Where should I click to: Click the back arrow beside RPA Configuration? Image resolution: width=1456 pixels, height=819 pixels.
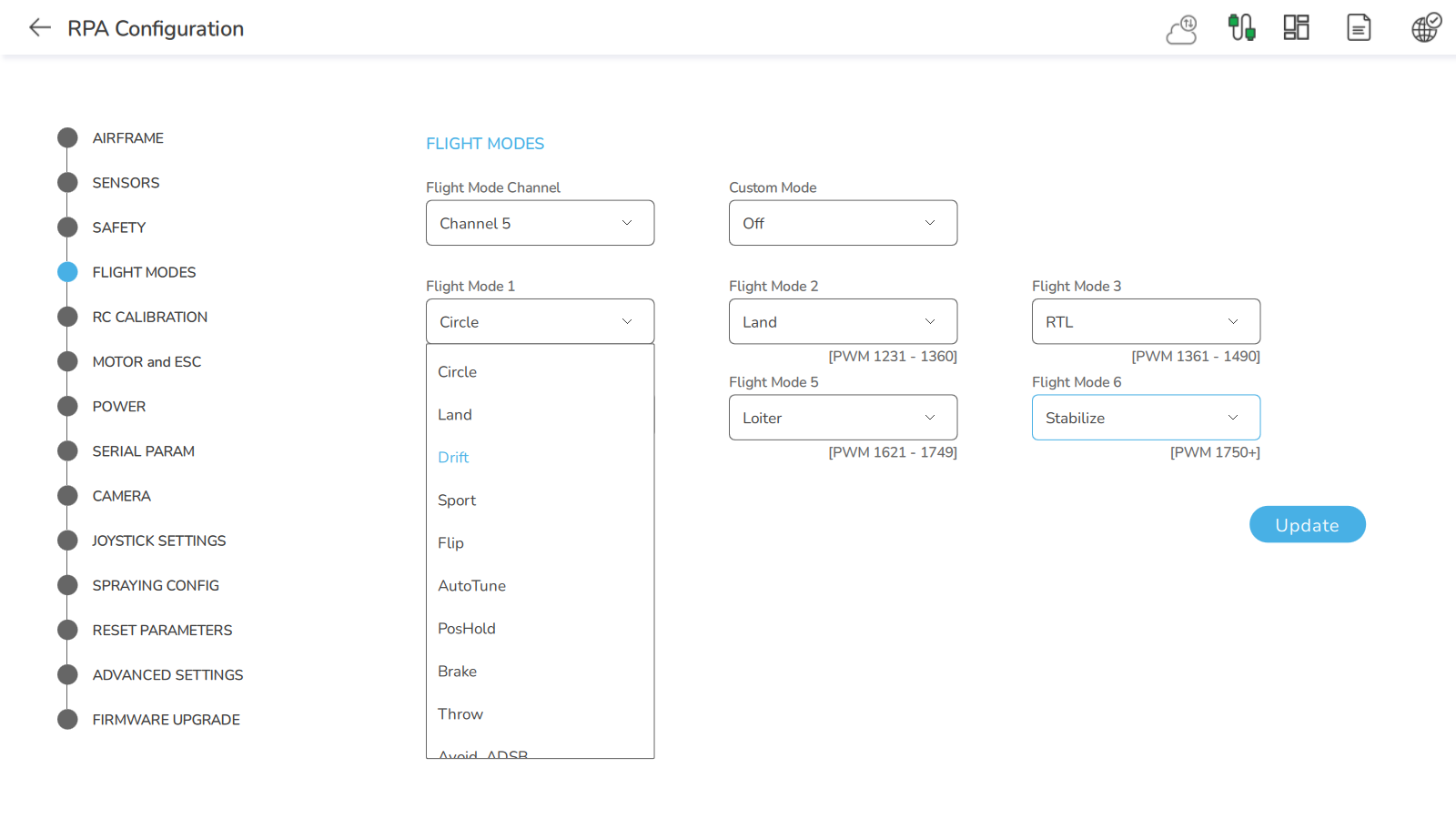coord(39,28)
